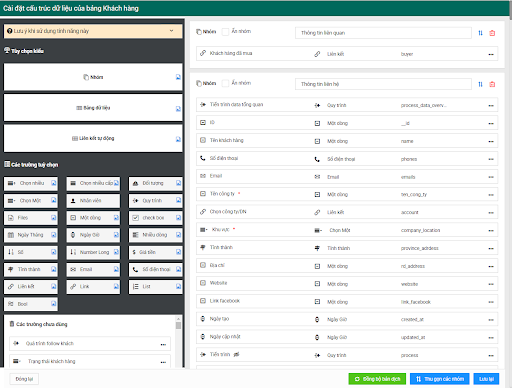Screen dimensions: 512x388
Task: Click the Bool field type blue icon
Action: point(54,304)
